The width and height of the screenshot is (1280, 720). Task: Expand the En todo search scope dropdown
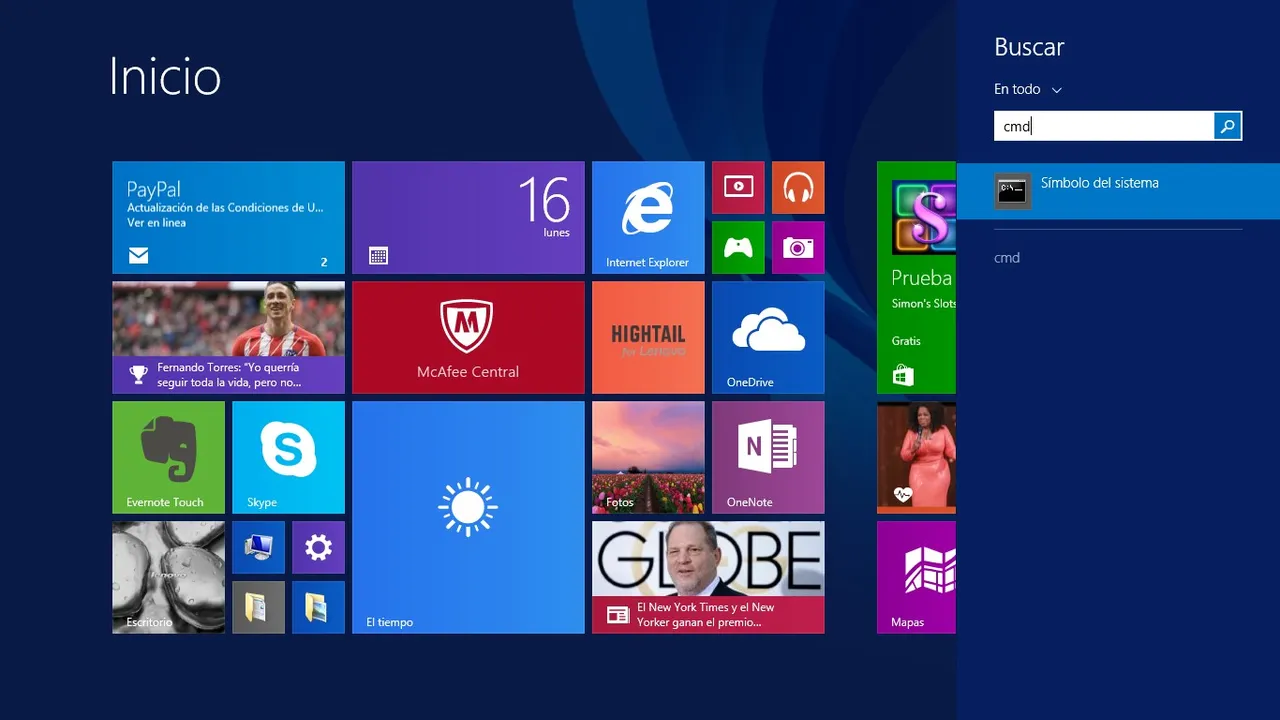point(1028,89)
